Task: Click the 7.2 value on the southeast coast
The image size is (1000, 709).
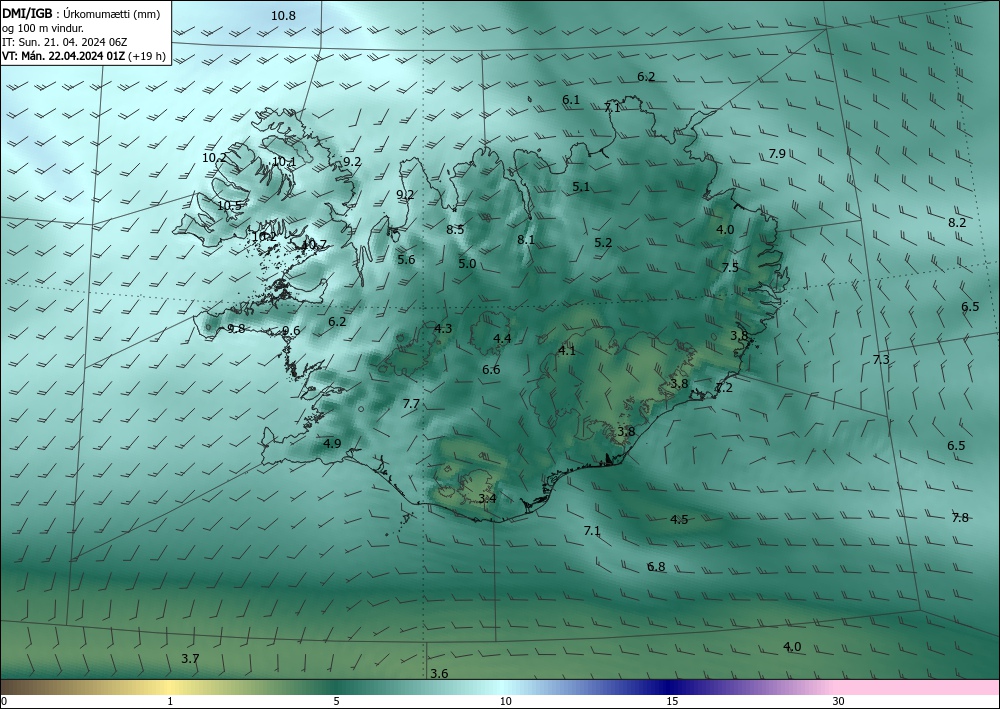Action: tap(724, 387)
